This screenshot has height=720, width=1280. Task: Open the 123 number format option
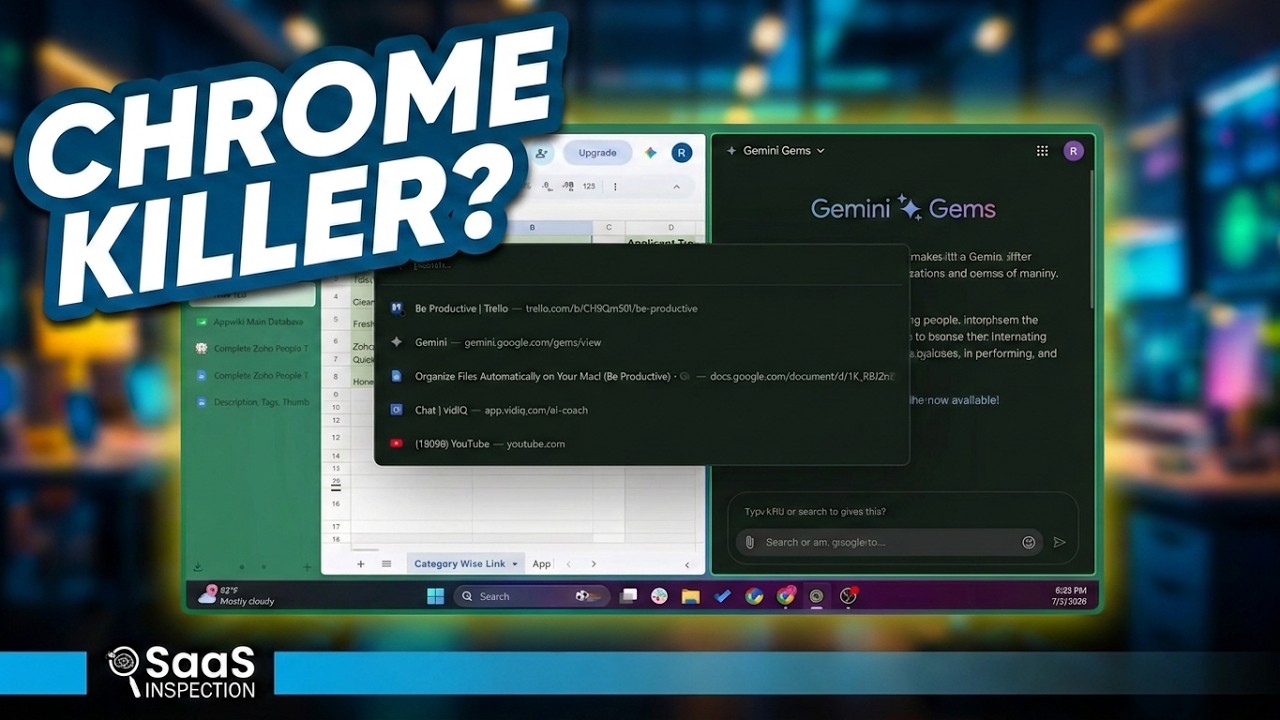coord(588,187)
